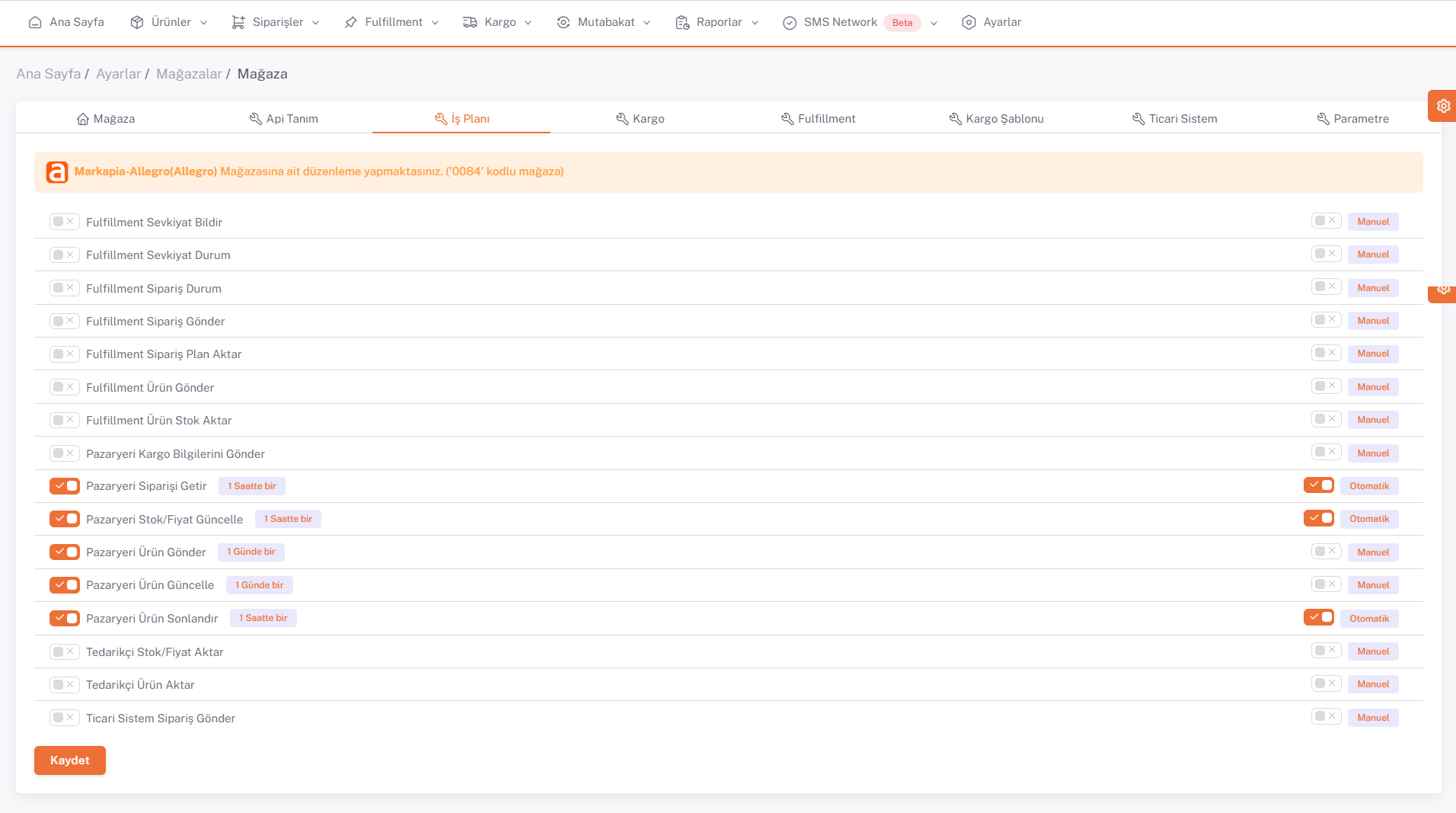Enable Fulfillment Sevkiyat Bildir job toggle
The height and width of the screenshot is (813, 1456).
point(65,222)
